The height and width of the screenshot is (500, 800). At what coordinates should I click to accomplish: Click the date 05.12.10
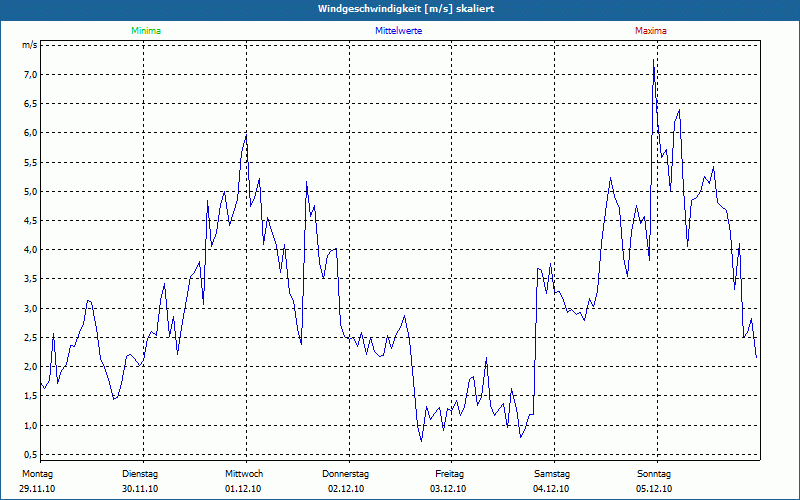(x=654, y=489)
